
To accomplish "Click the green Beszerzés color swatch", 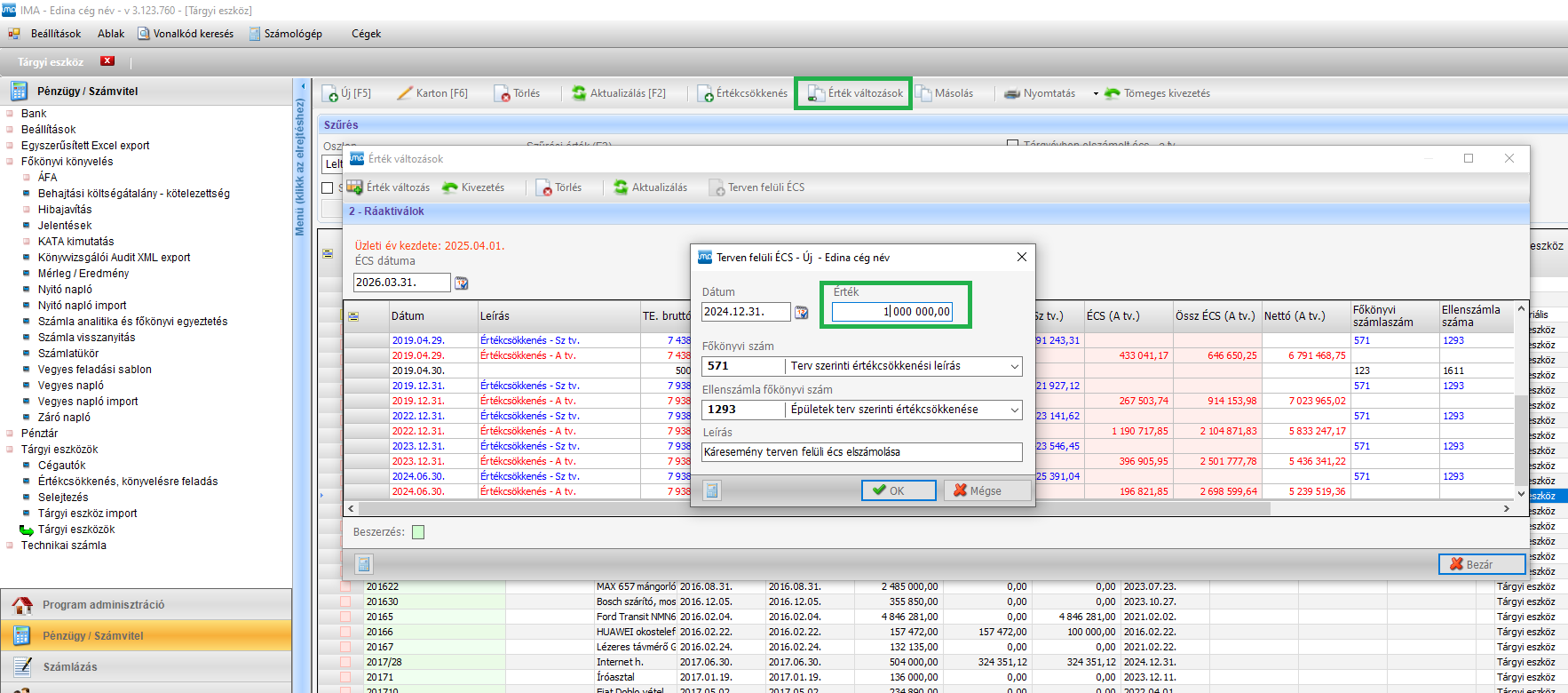I will coord(418,532).
